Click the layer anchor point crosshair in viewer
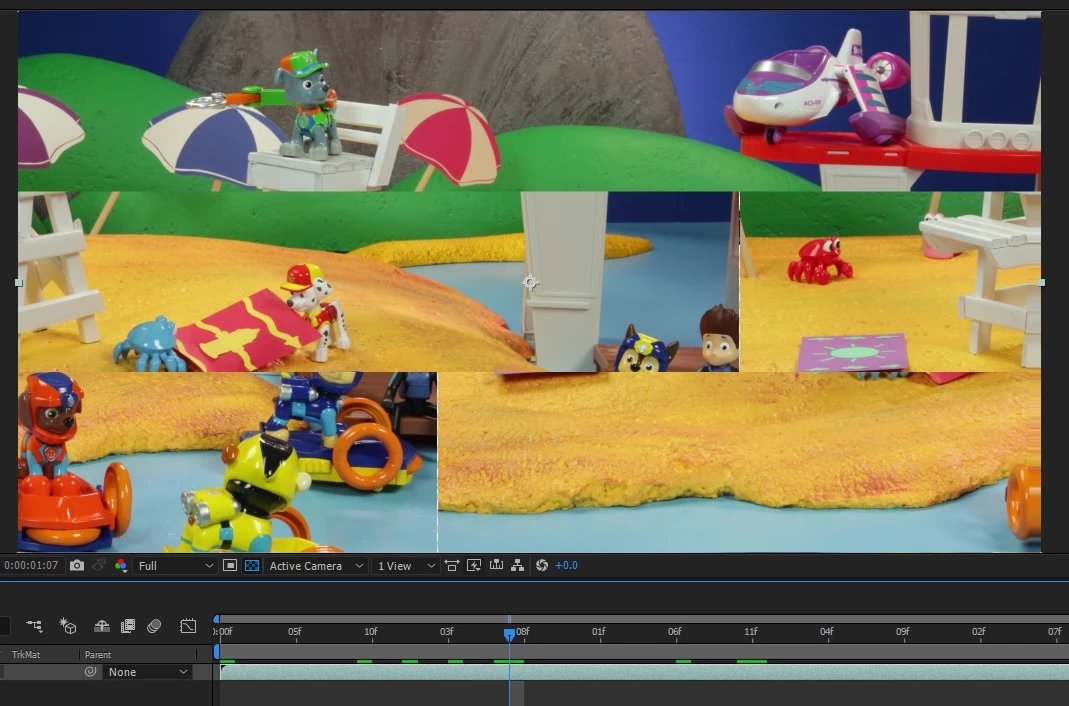Screen dimensions: 1069x706 (x=530, y=282)
